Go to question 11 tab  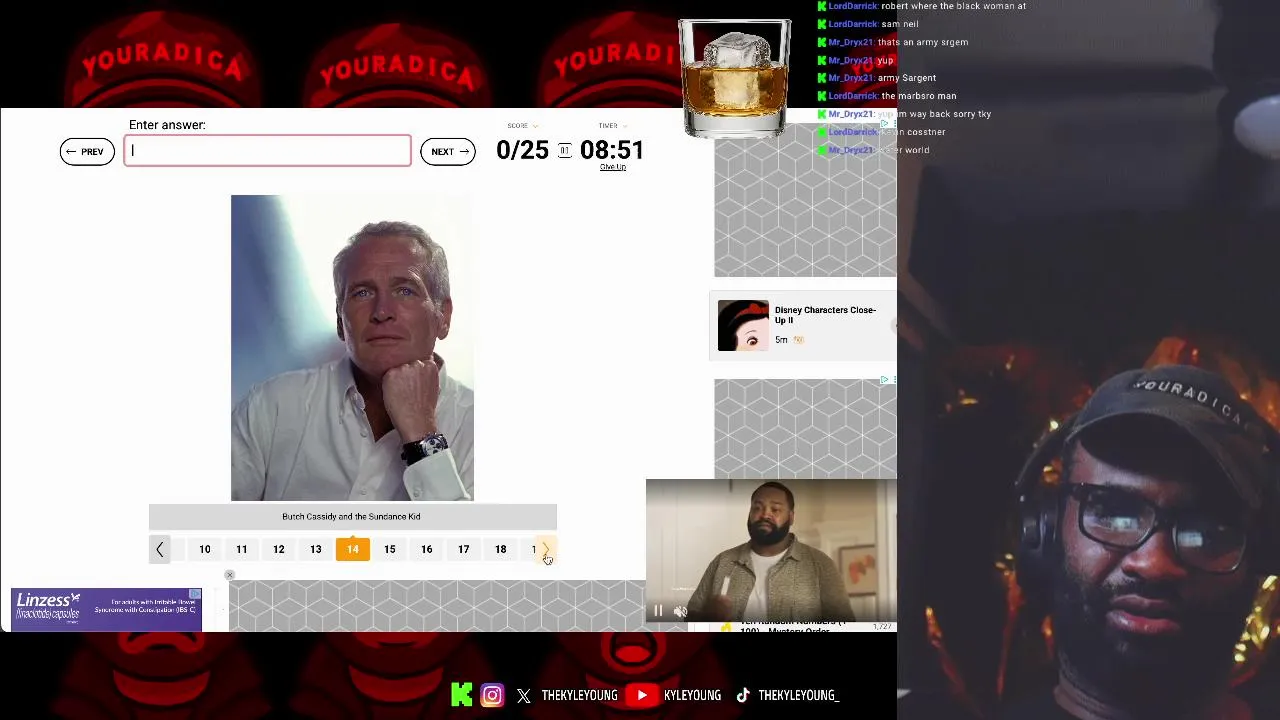pyautogui.click(x=242, y=549)
